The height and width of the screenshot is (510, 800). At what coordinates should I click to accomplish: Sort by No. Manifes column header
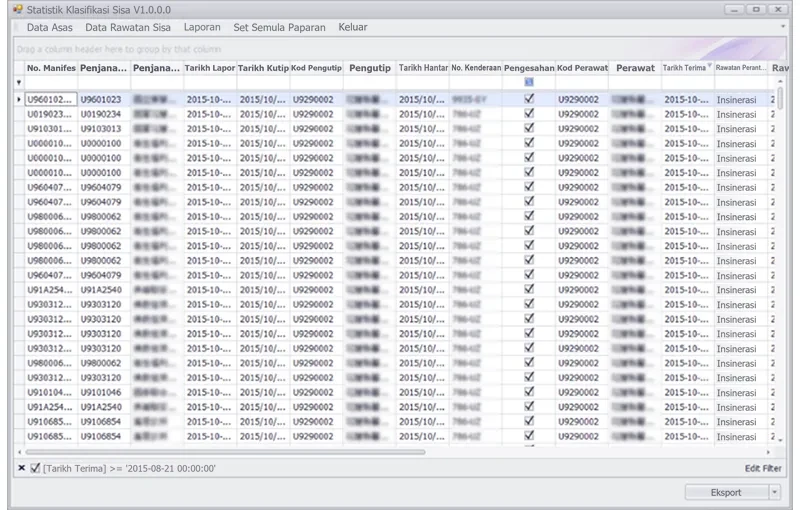(x=51, y=68)
